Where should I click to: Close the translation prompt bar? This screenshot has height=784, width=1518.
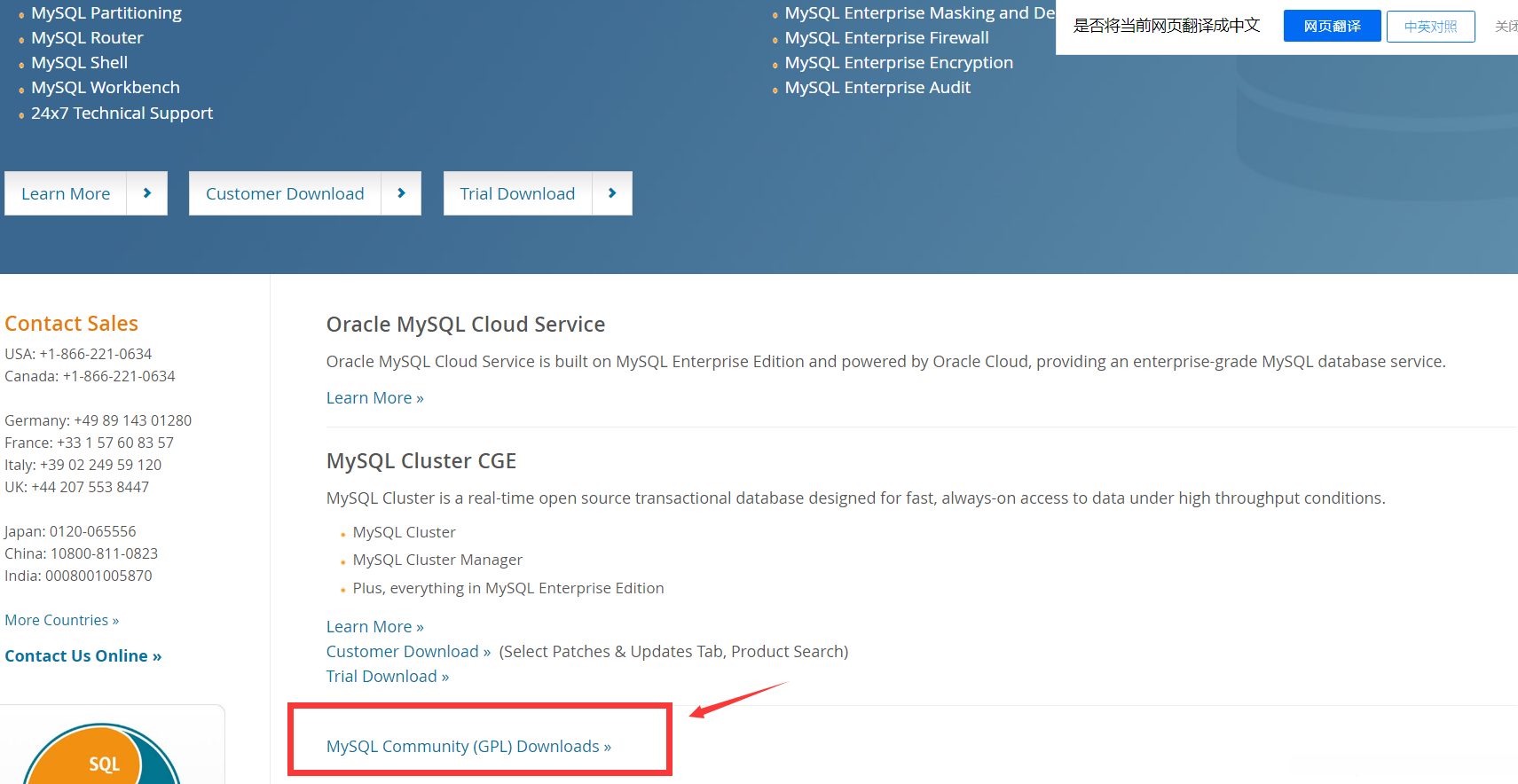1506,27
